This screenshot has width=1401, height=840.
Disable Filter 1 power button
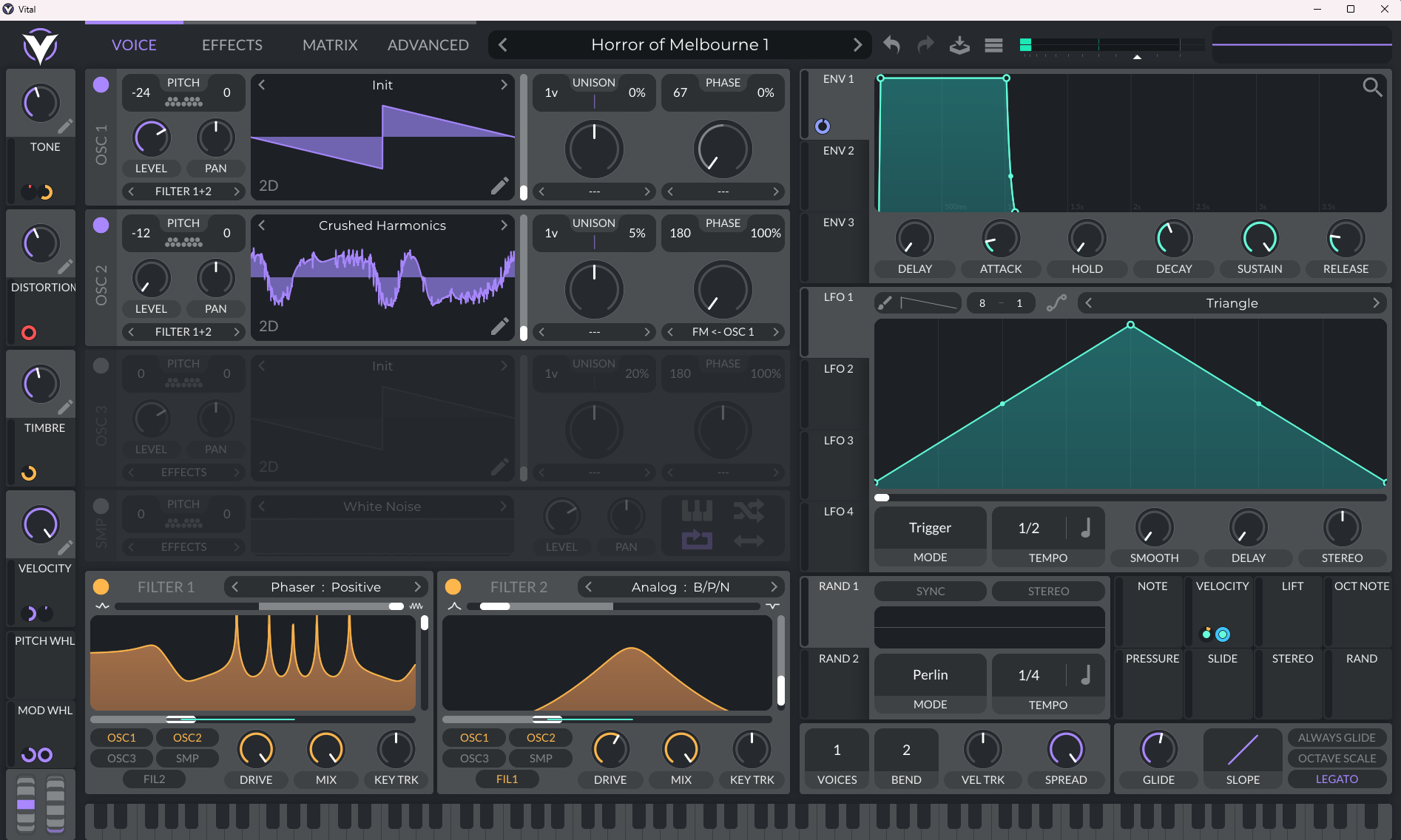coord(101,586)
